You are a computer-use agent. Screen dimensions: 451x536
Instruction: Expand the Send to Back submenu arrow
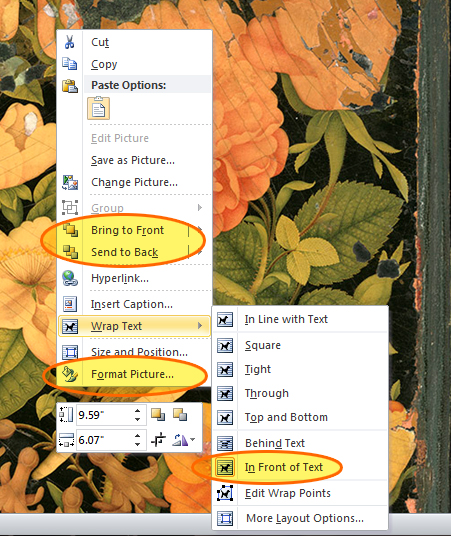(x=200, y=252)
